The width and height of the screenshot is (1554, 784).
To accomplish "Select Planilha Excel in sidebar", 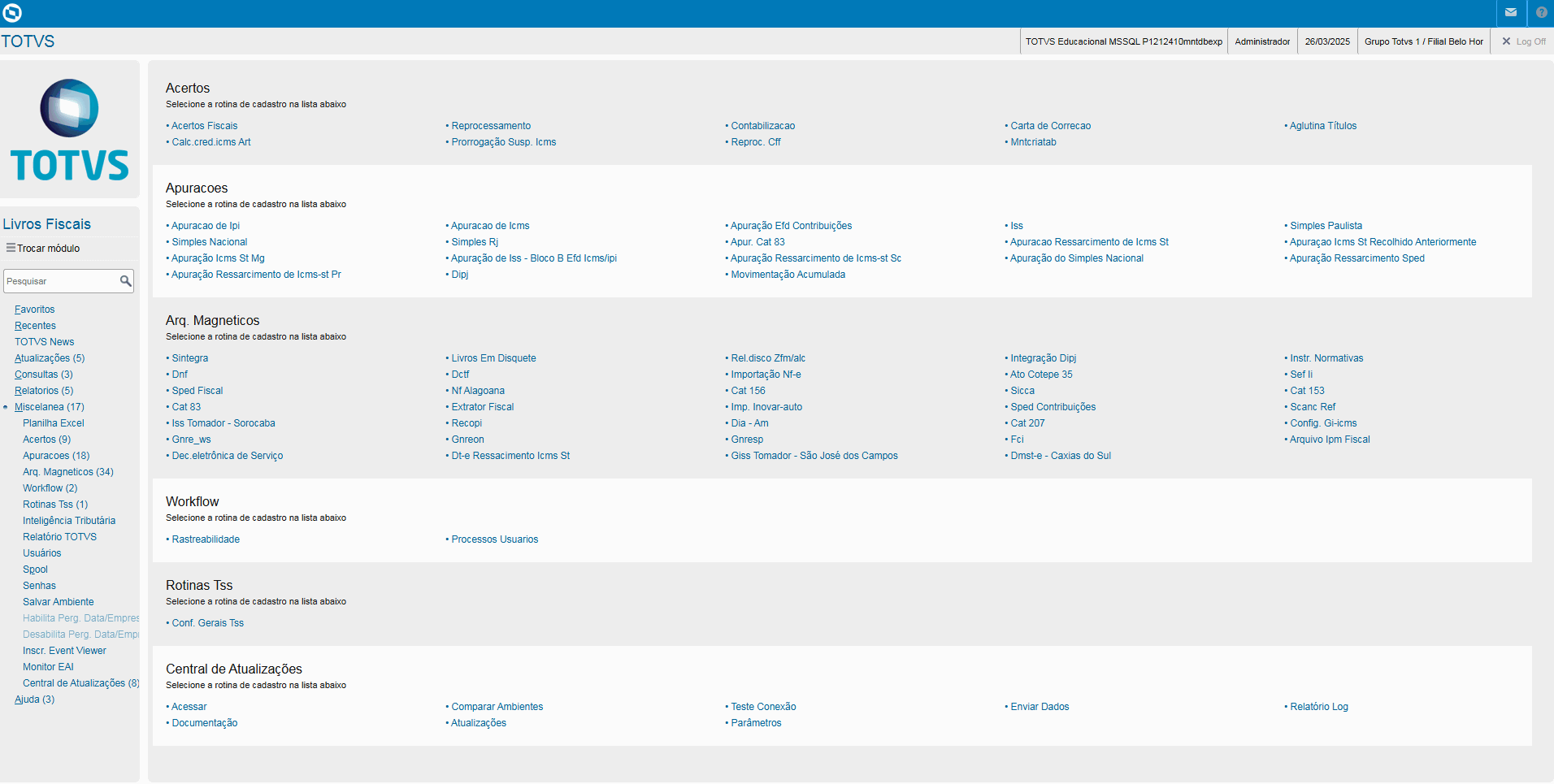I will coord(54,423).
